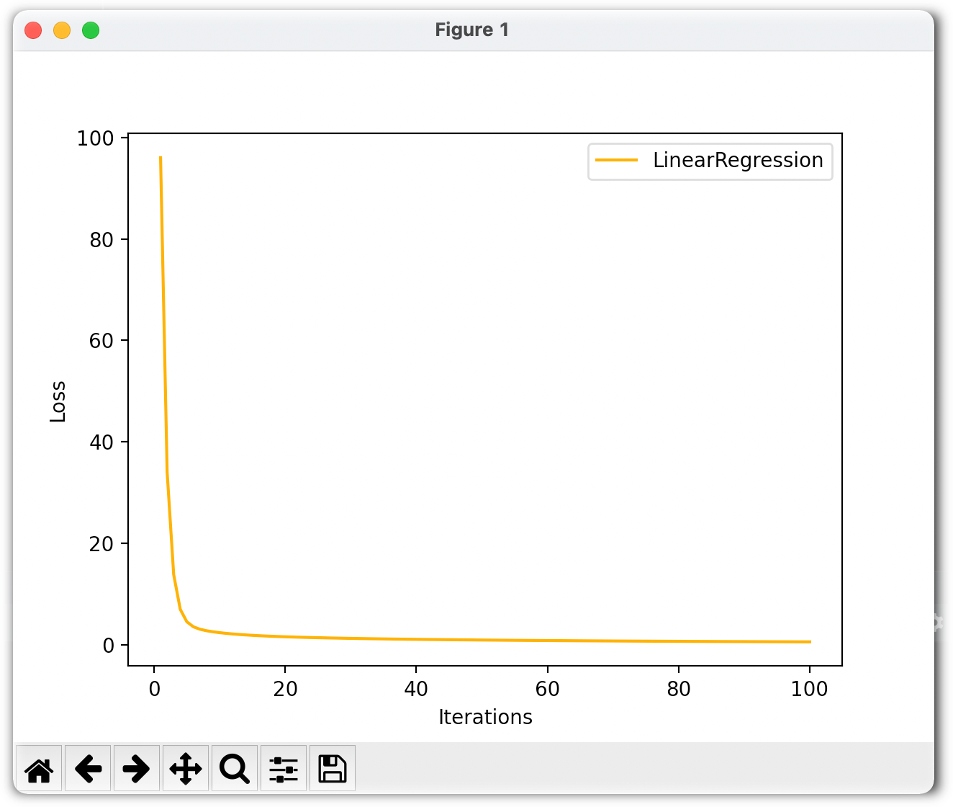Click the Iterations axis label
Viewport: 954px width, 808px height.
[x=485, y=717]
